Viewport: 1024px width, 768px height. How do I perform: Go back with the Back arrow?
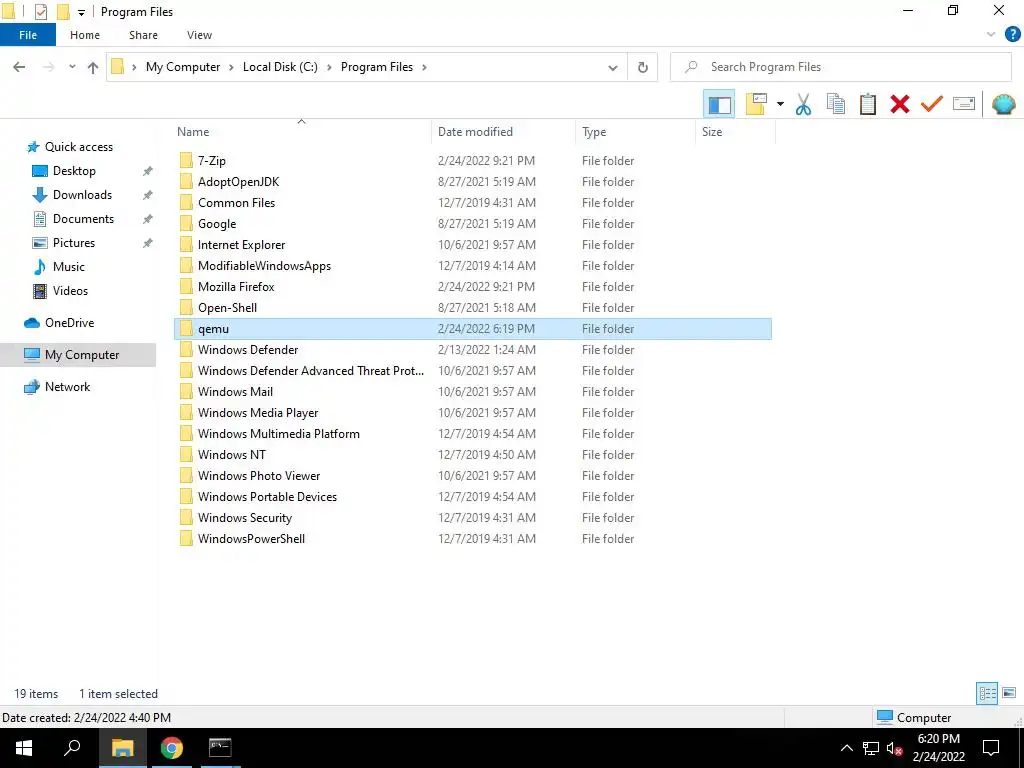click(x=20, y=67)
